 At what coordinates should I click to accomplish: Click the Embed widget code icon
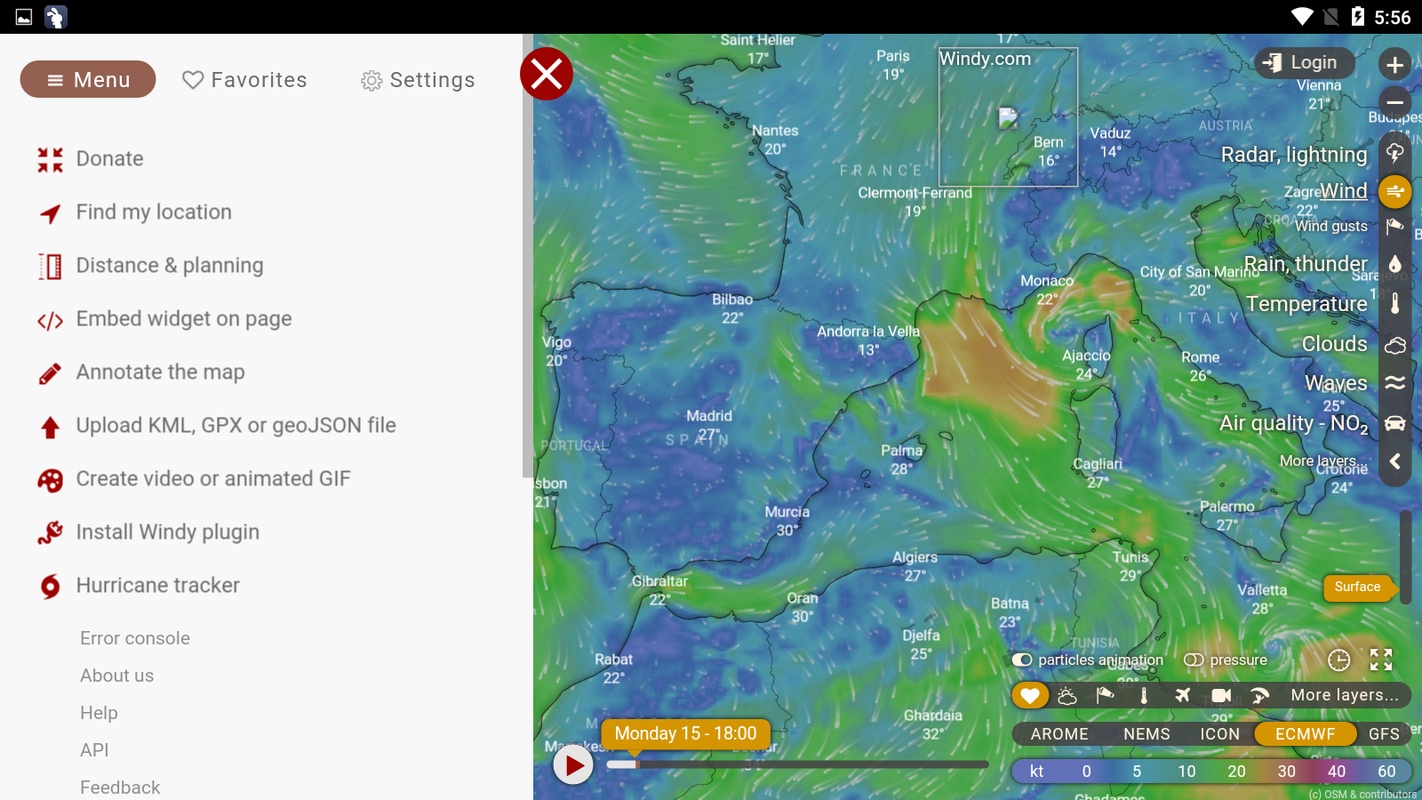pos(50,320)
